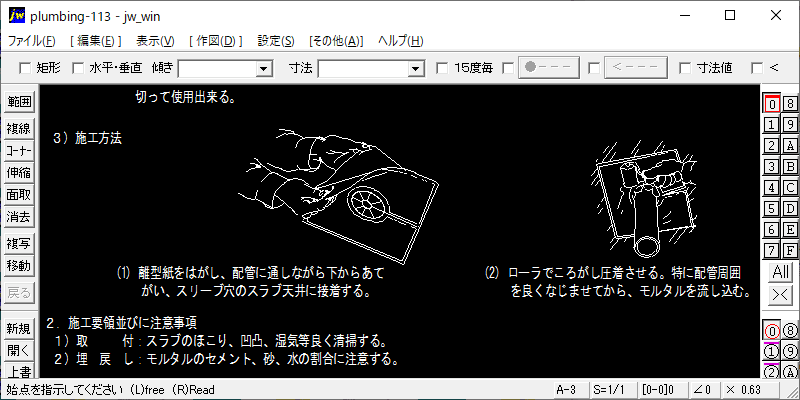Viewport: 800px width, 400px height.
Task: Select layer group 0 circle button
Action: (x=772, y=332)
